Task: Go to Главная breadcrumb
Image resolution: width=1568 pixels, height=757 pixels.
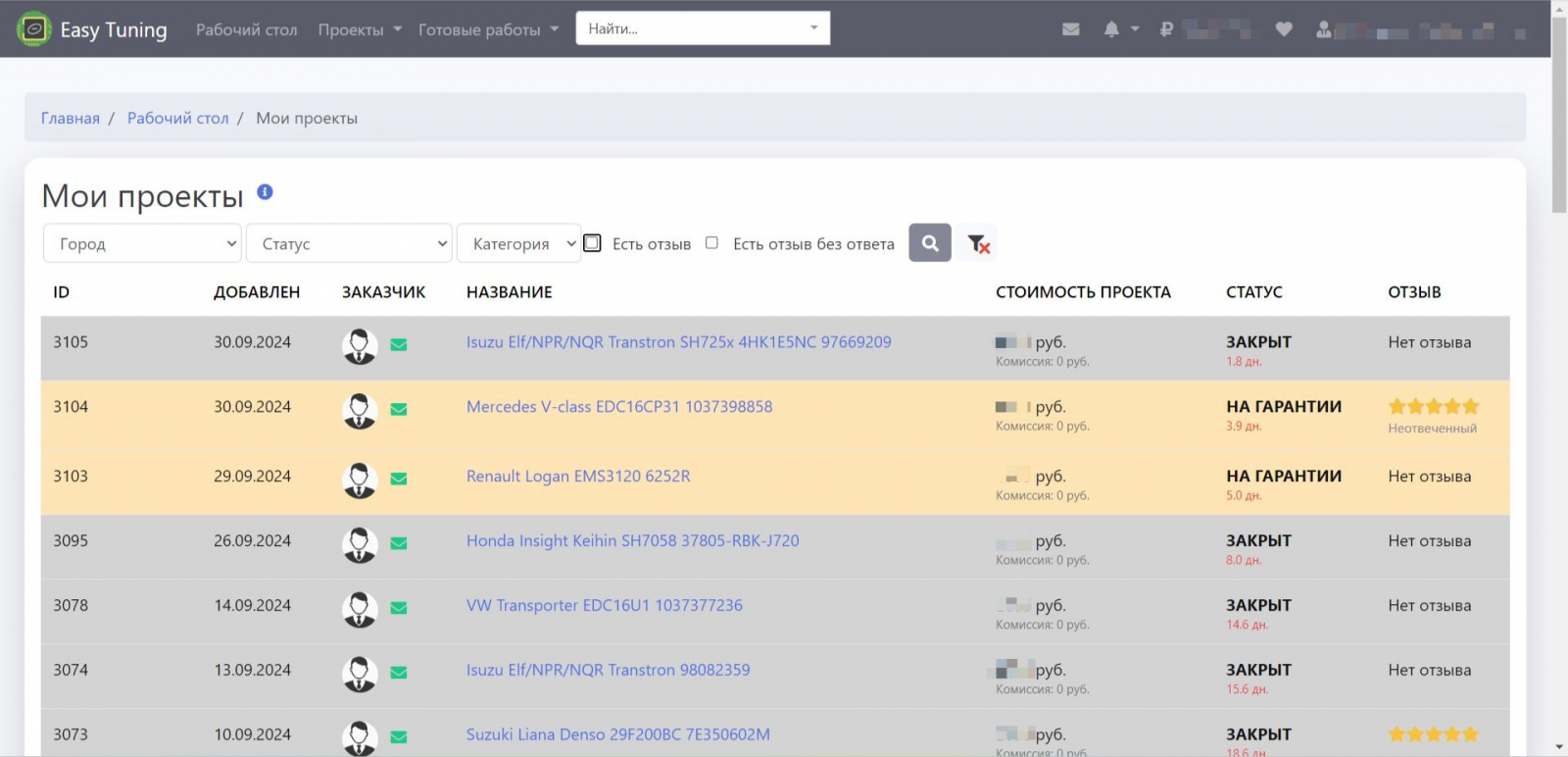Action: [71, 118]
